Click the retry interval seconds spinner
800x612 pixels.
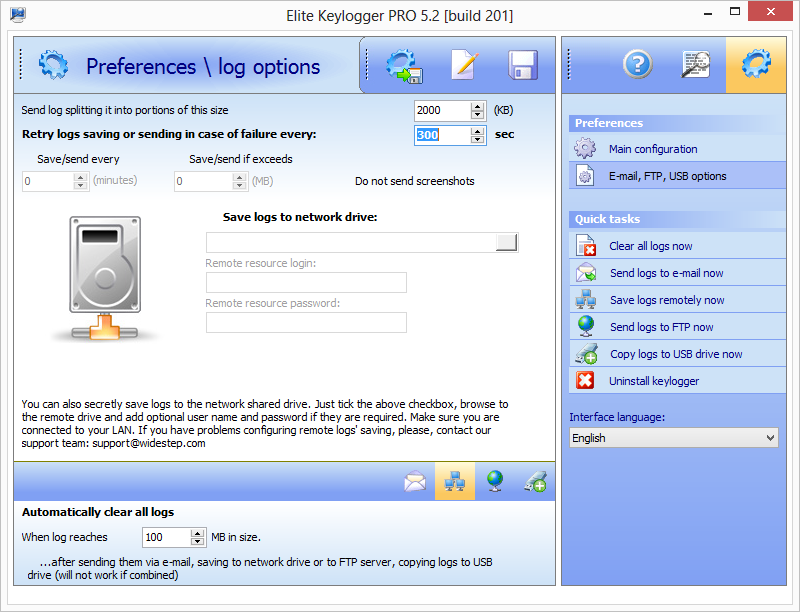pos(477,135)
